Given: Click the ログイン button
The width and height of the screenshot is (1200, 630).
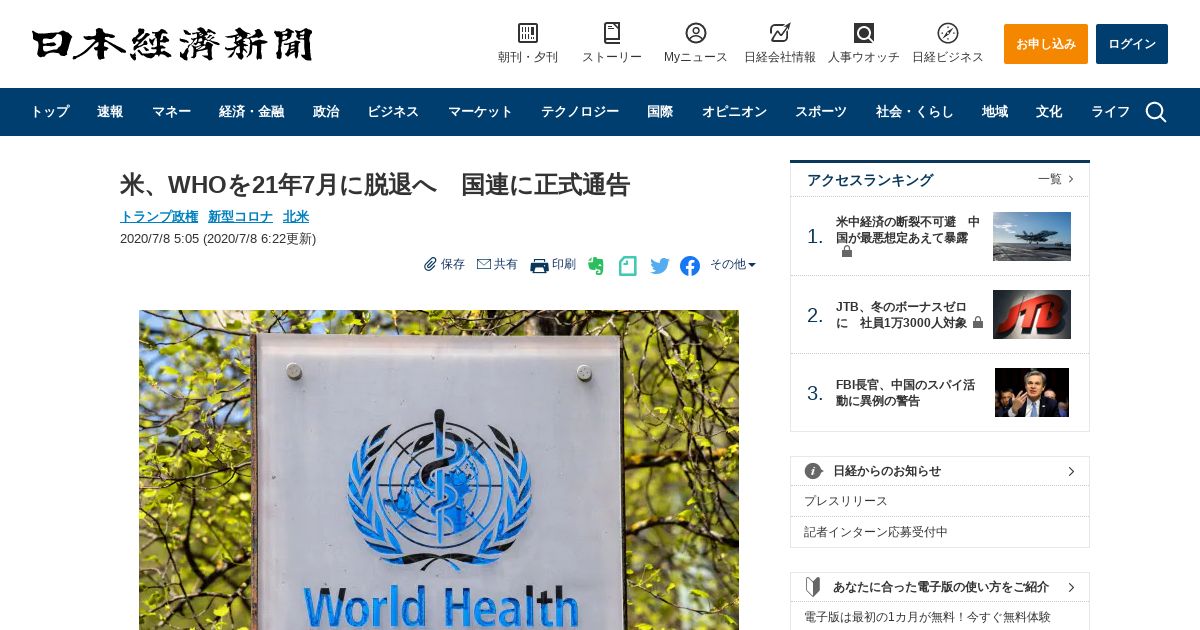Looking at the screenshot, I should point(1132,44).
